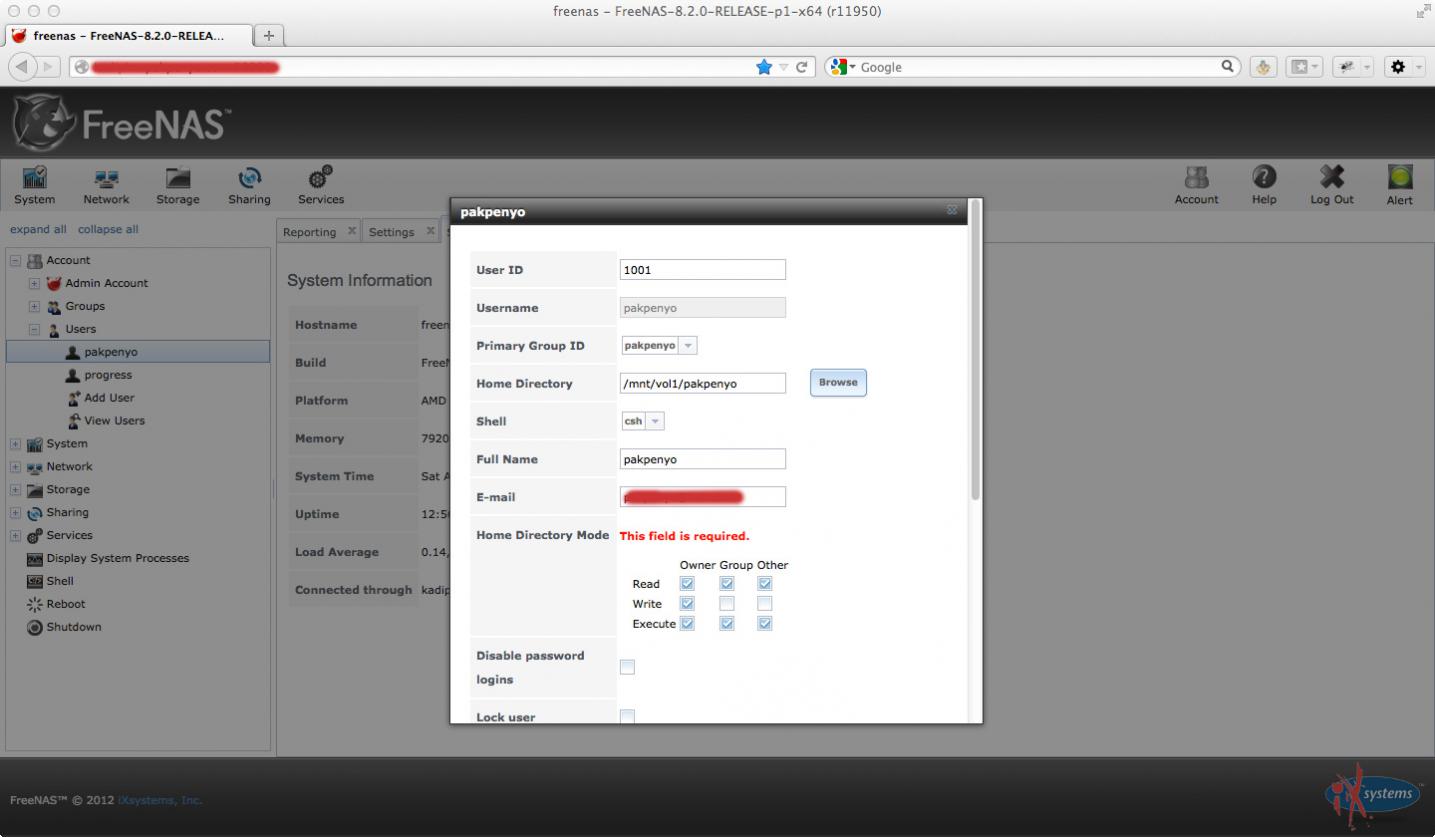Click the browser bookmark star icon
The width and height of the screenshot is (1435, 837).
[x=764, y=67]
